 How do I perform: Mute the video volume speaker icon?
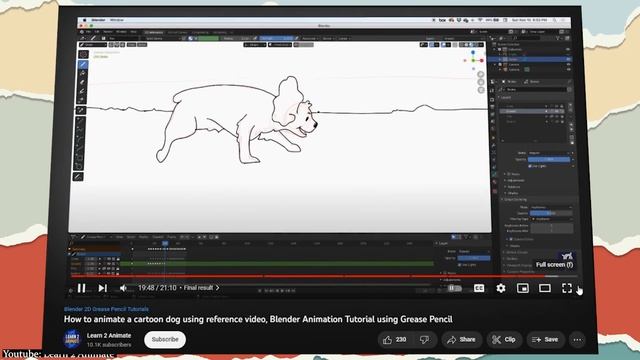123,288
